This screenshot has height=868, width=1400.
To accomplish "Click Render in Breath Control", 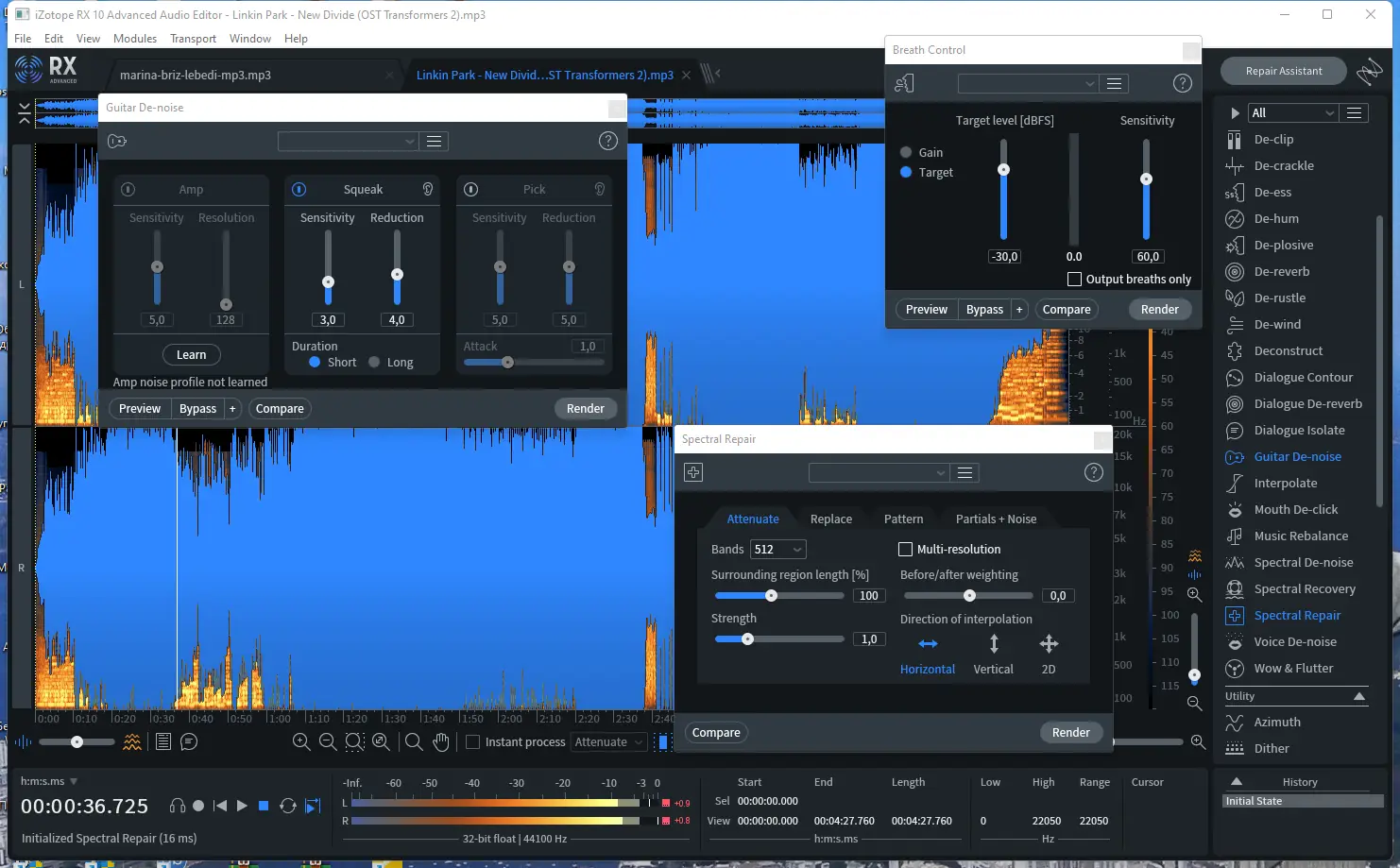I will 1159,310.
